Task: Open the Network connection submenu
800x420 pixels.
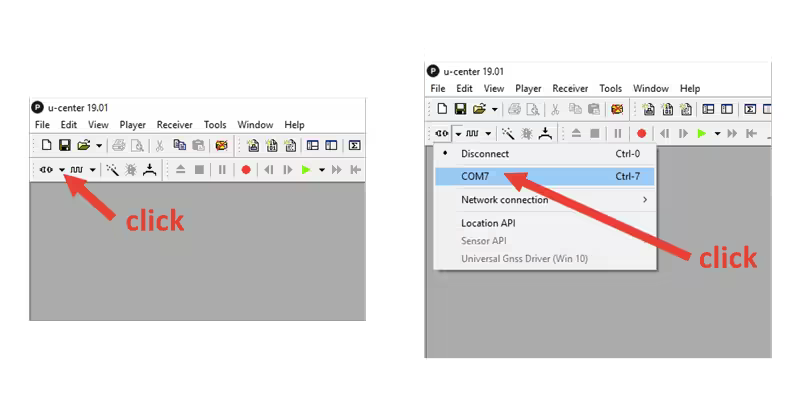Action: [x=544, y=200]
